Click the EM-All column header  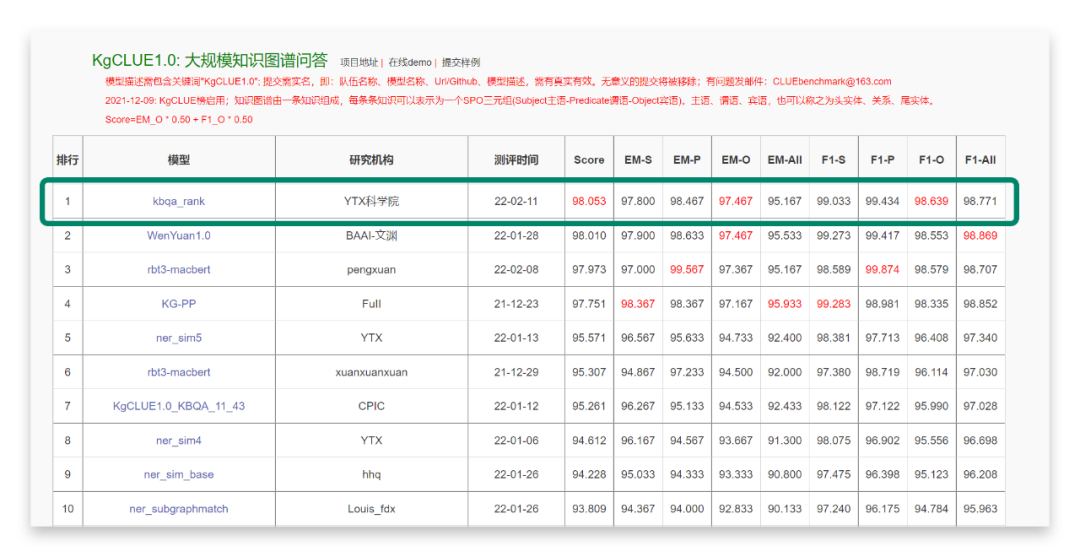tap(784, 160)
